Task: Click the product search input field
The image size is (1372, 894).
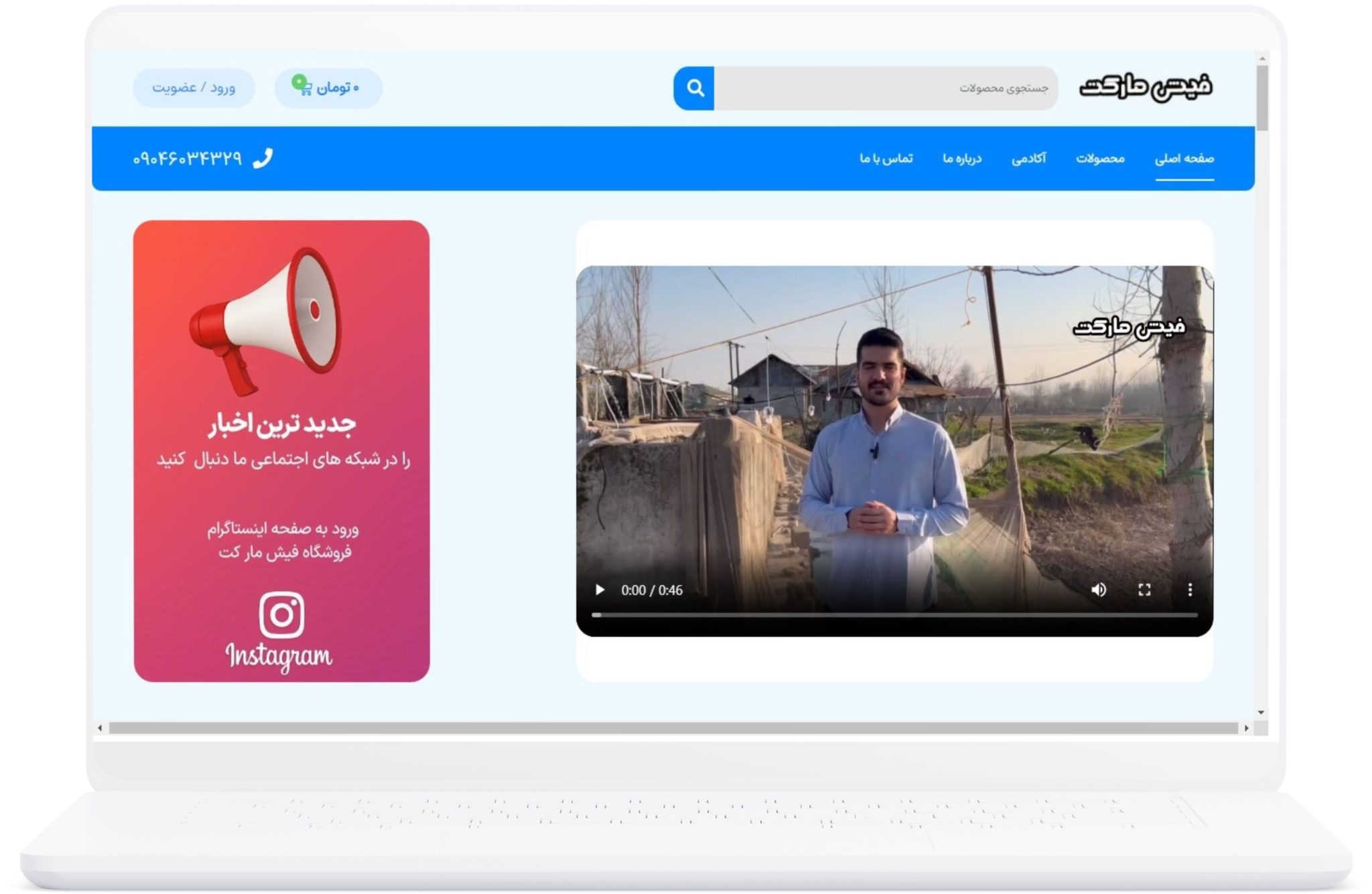Action: pos(884,88)
